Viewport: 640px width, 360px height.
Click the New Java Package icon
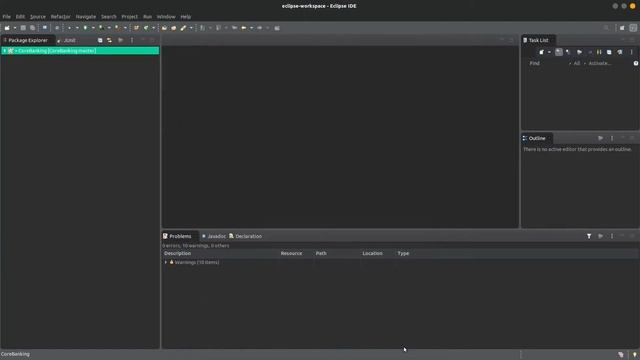pyautogui.click(x=136, y=28)
